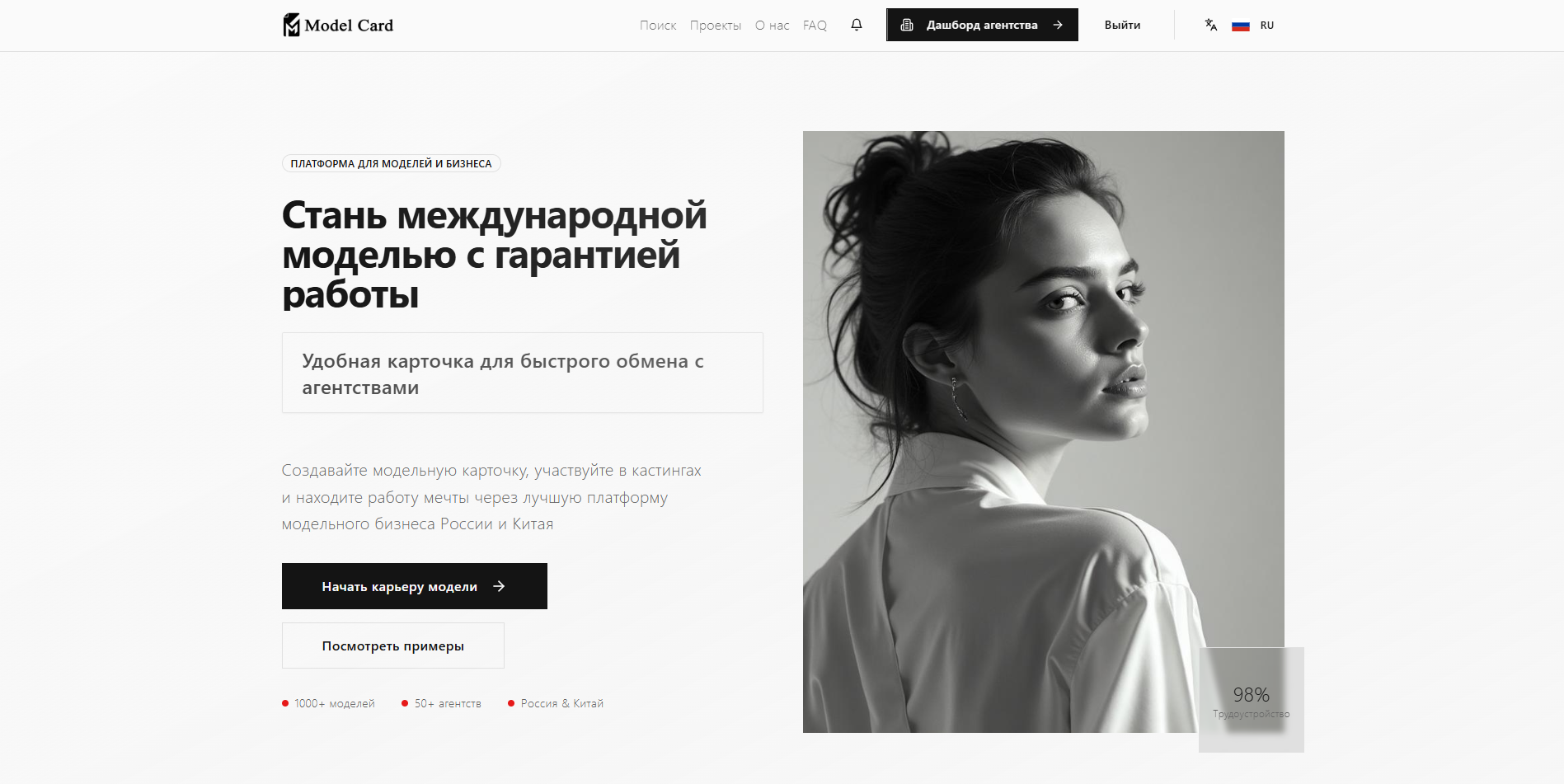Open the FAQ link
1564x784 pixels.
(x=815, y=26)
